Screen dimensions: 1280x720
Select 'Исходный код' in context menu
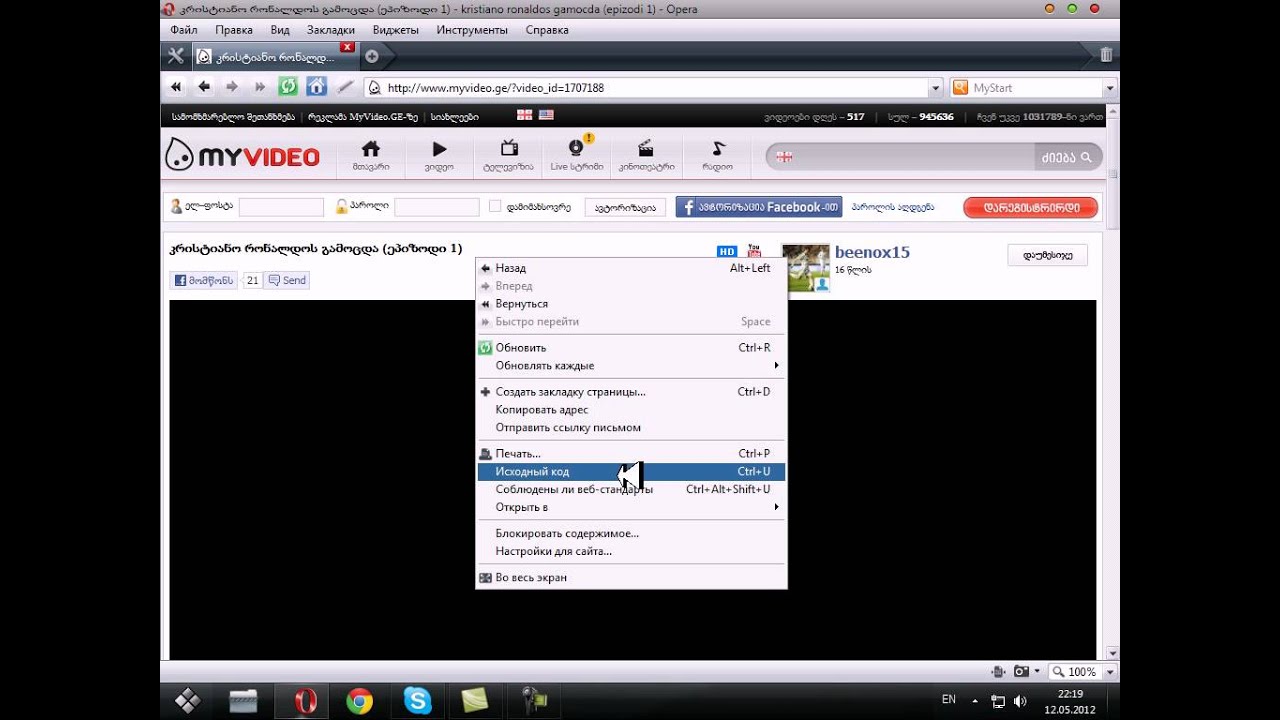[630, 472]
